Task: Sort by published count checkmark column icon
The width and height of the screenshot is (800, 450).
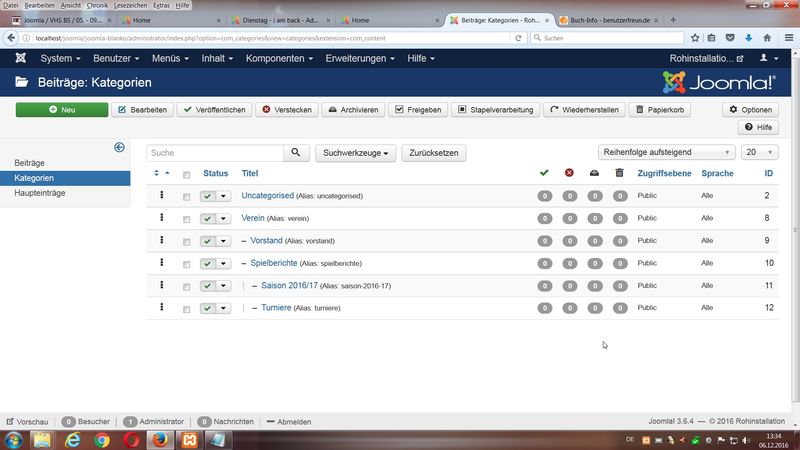Action: (x=544, y=173)
